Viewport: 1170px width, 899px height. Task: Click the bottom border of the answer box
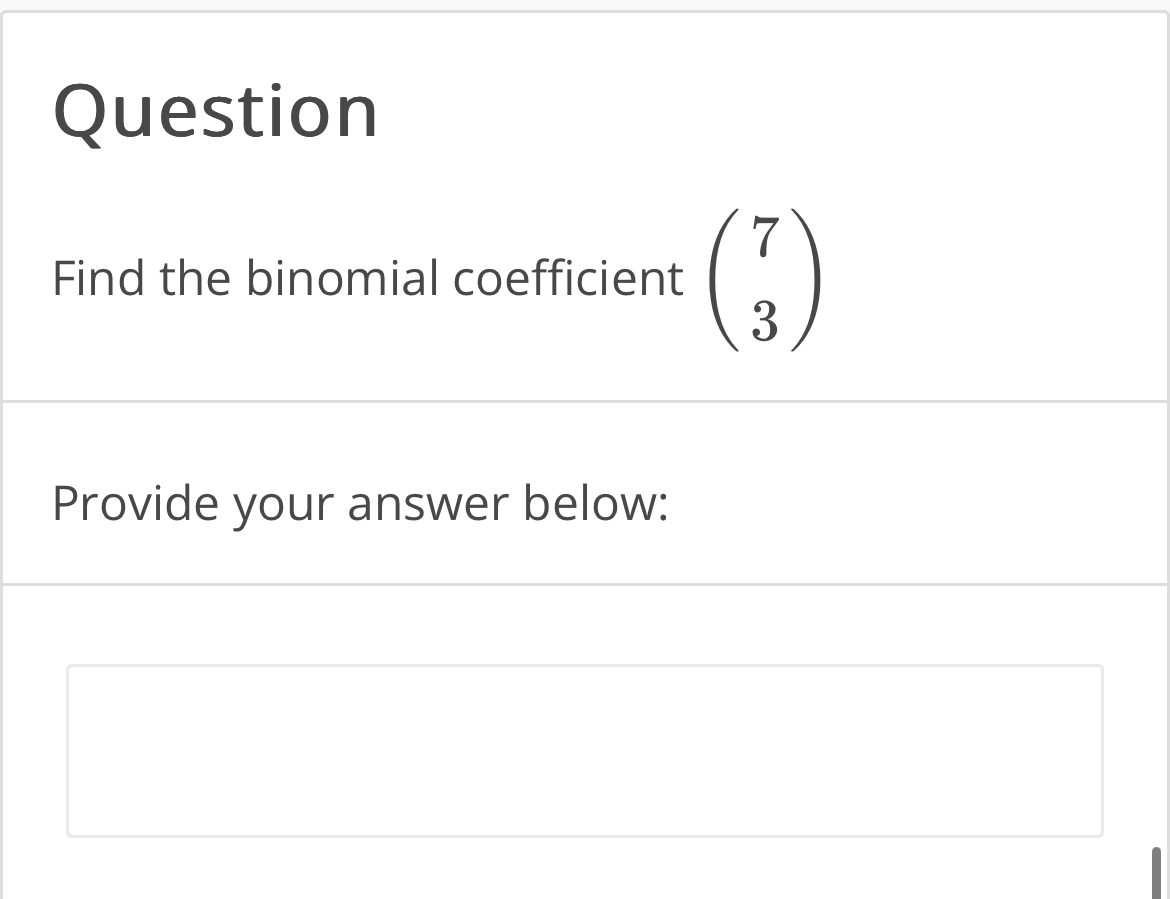(x=585, y=836)
